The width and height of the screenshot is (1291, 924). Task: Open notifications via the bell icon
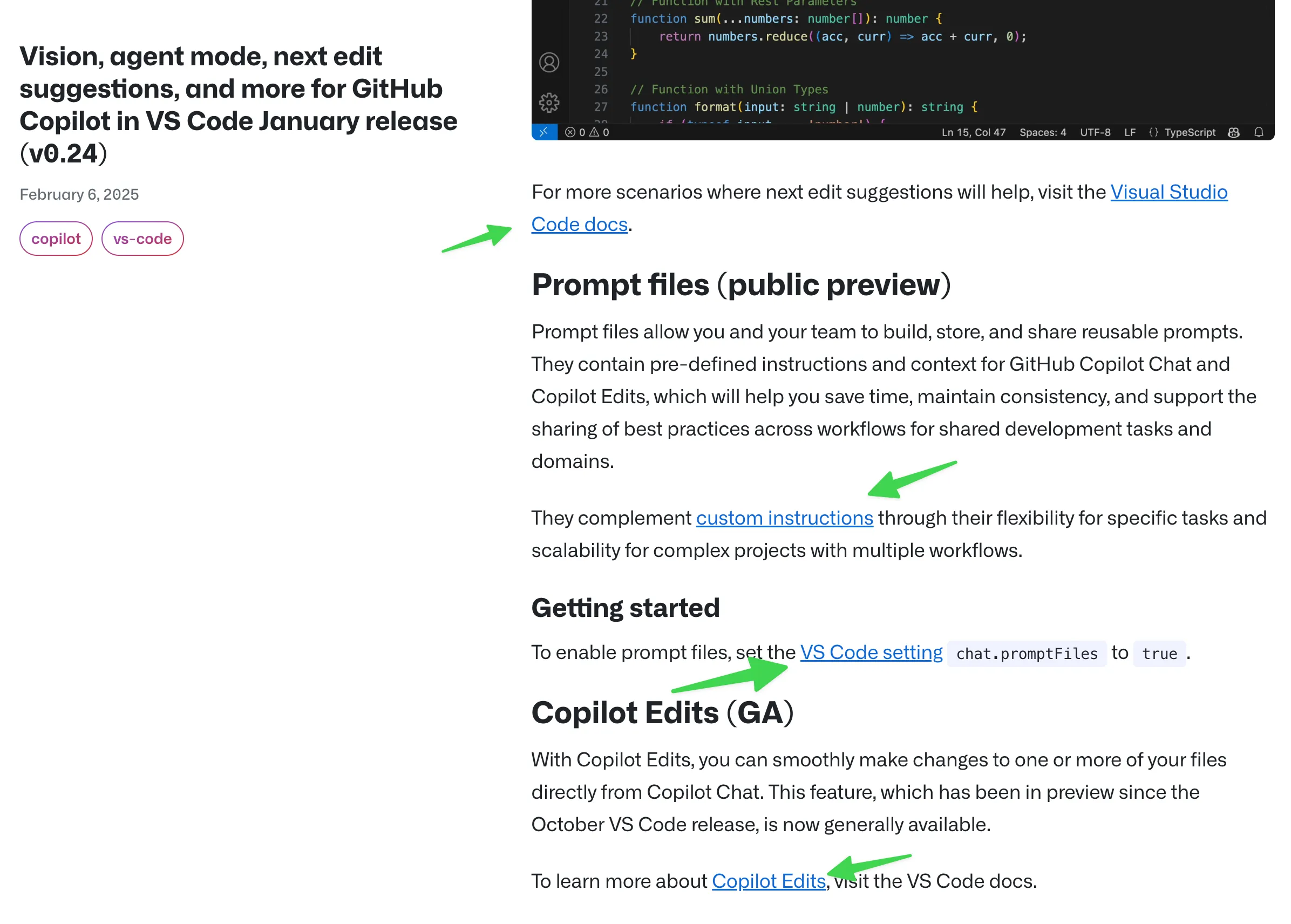tap(1259, 132)
